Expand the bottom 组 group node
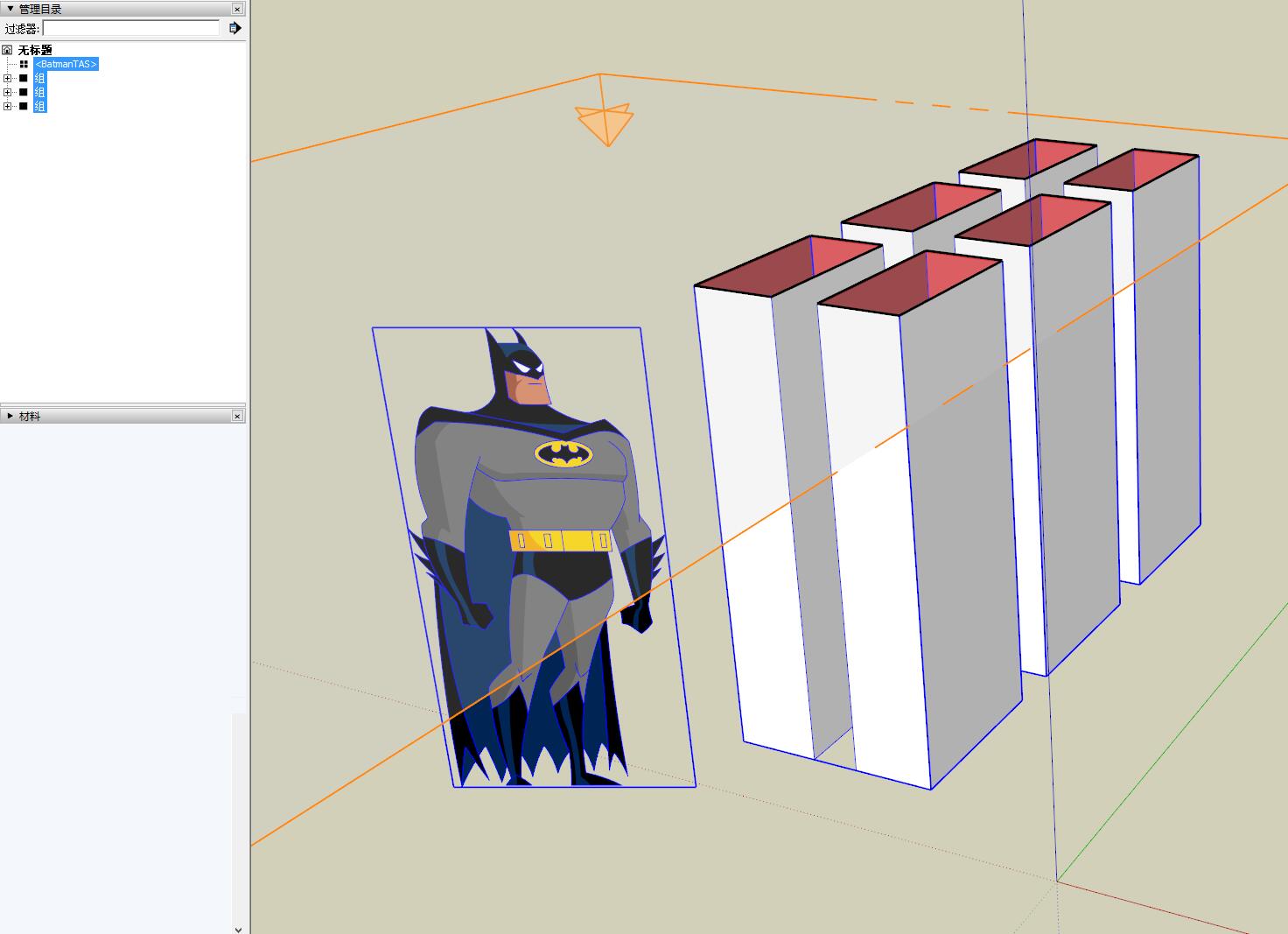This screenshot has height=934, width=1288. 8,106
